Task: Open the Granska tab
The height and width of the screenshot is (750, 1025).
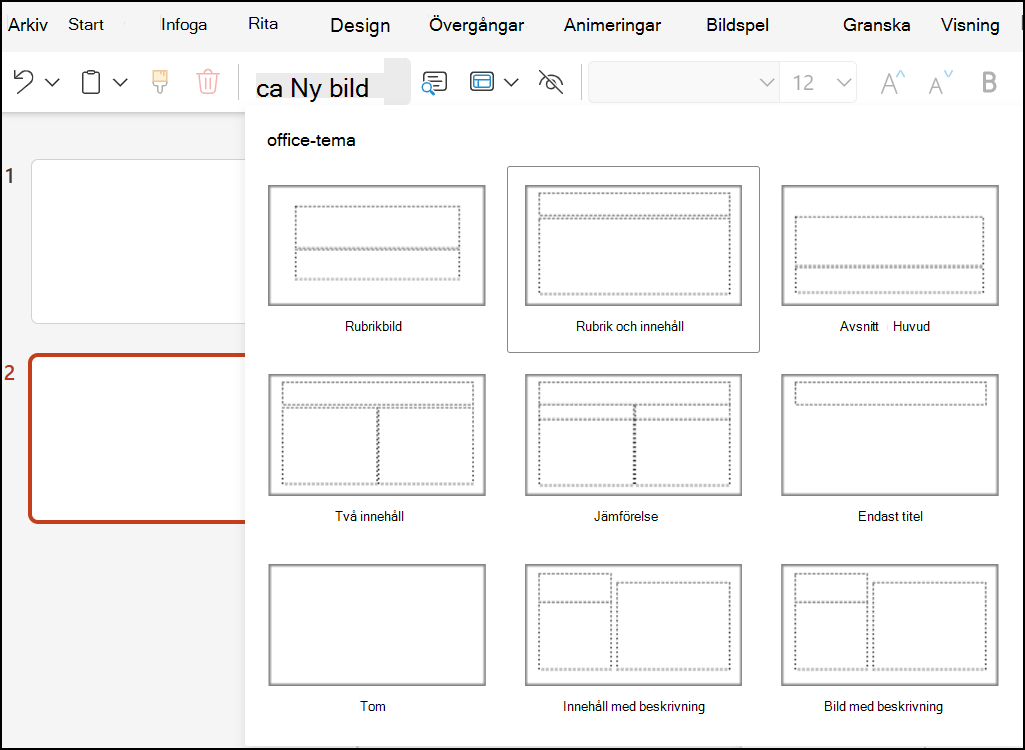Action: click(877, 26)
